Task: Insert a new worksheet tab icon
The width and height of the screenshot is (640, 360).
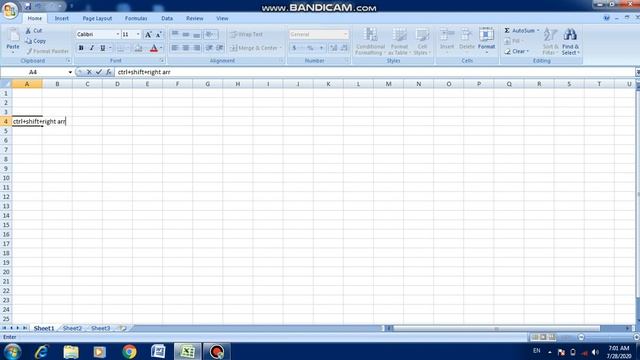Action: (x=123, y=328)
